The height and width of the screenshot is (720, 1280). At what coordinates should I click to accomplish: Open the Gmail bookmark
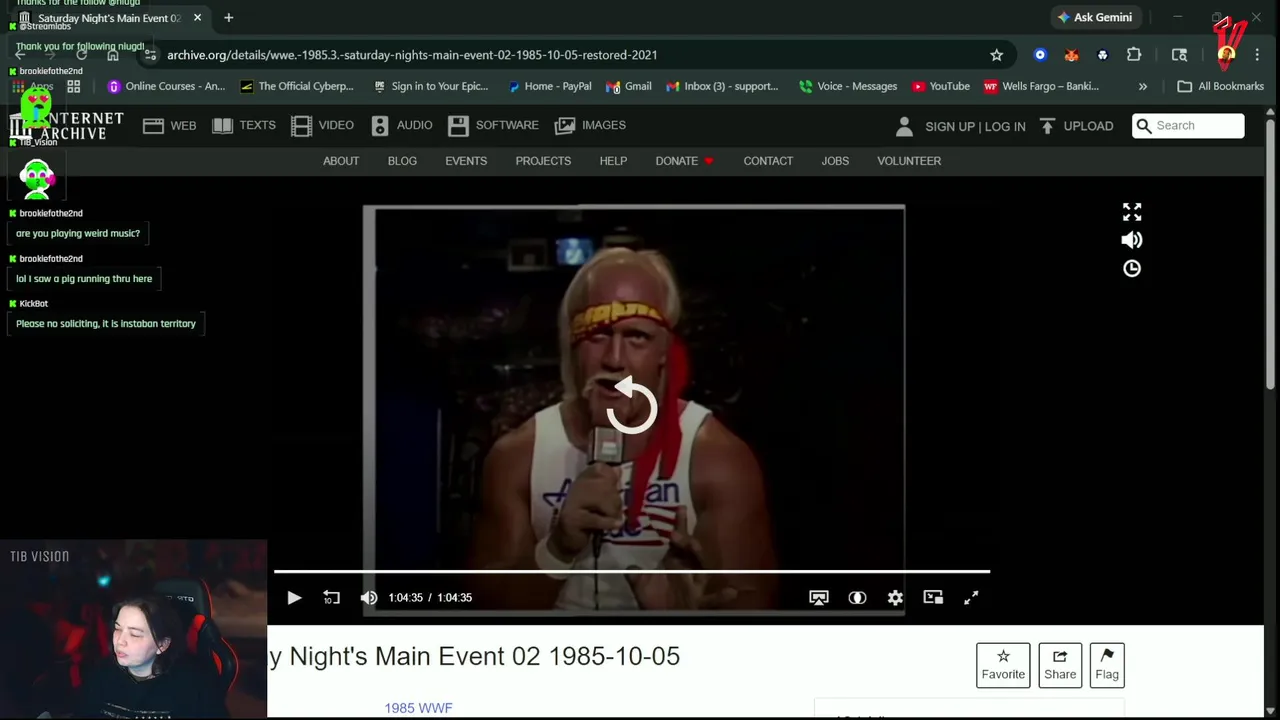628,86
